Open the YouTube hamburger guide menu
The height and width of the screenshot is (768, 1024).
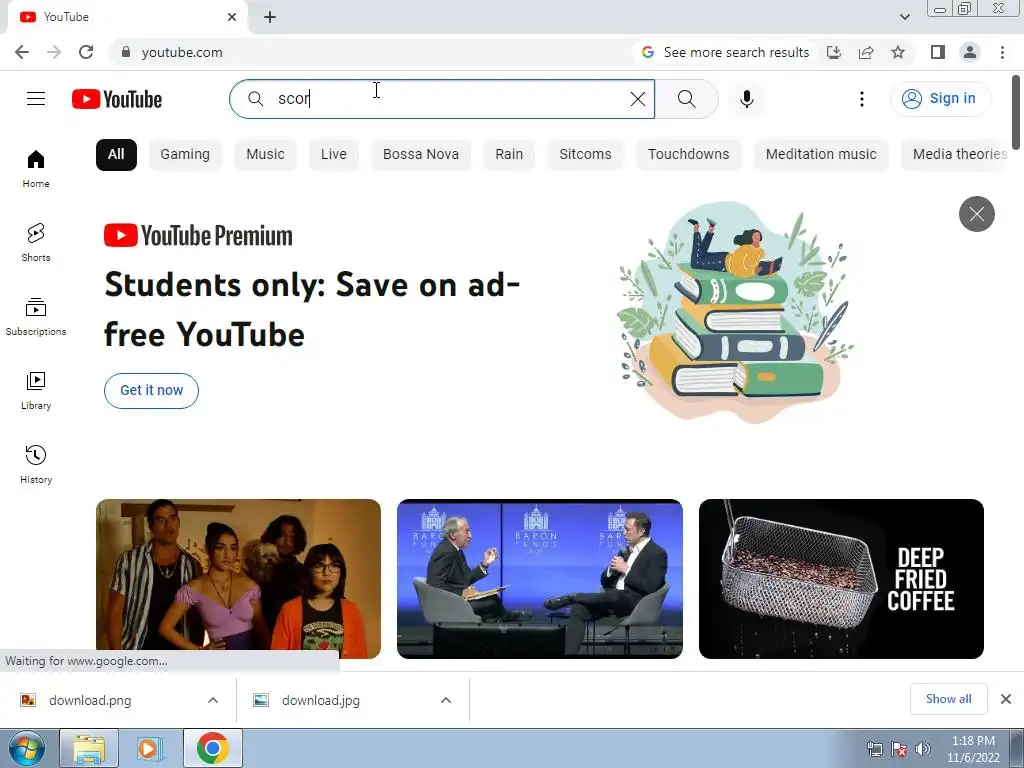[36, 99]
